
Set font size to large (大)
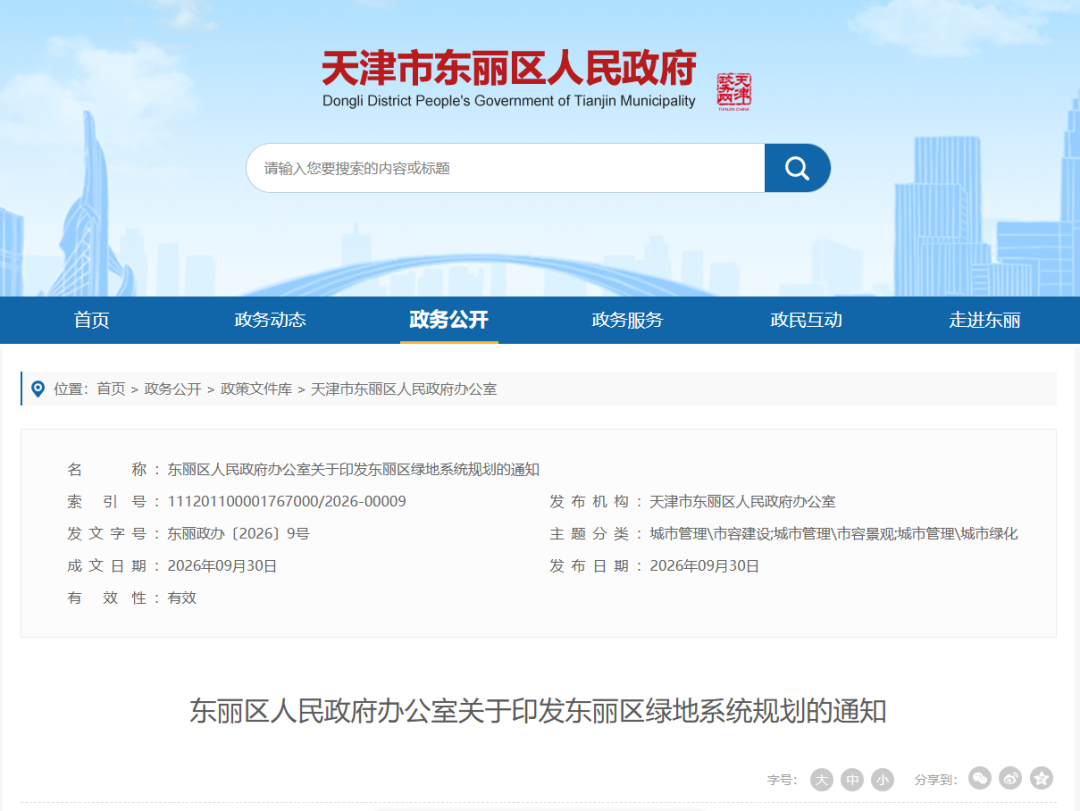pyautogui.click(x=821, y=779)
